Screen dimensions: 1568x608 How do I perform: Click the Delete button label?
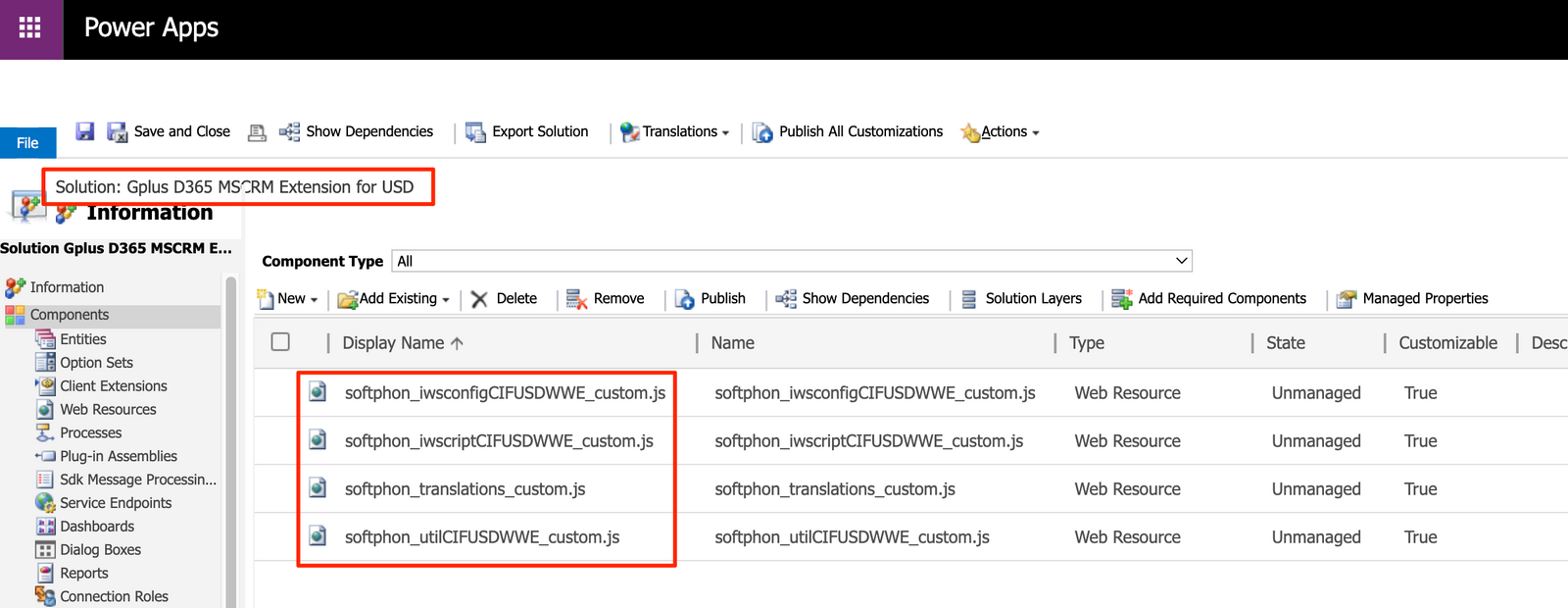pos(516,298)
